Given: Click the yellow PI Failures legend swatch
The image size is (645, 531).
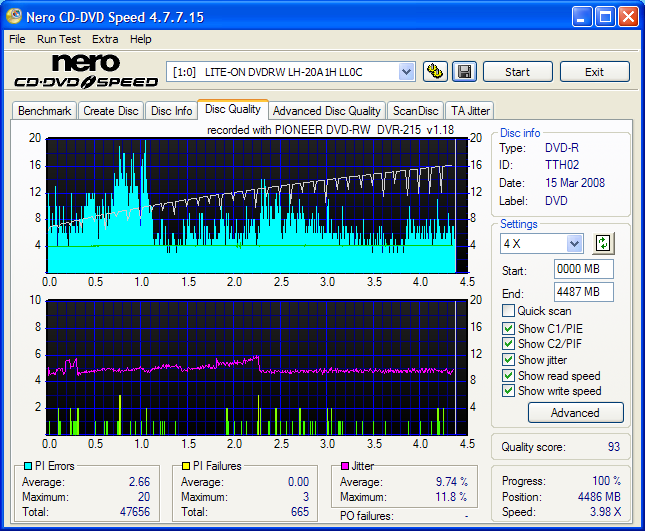Looking at the screenshot, I should click(x=185, y=466).
